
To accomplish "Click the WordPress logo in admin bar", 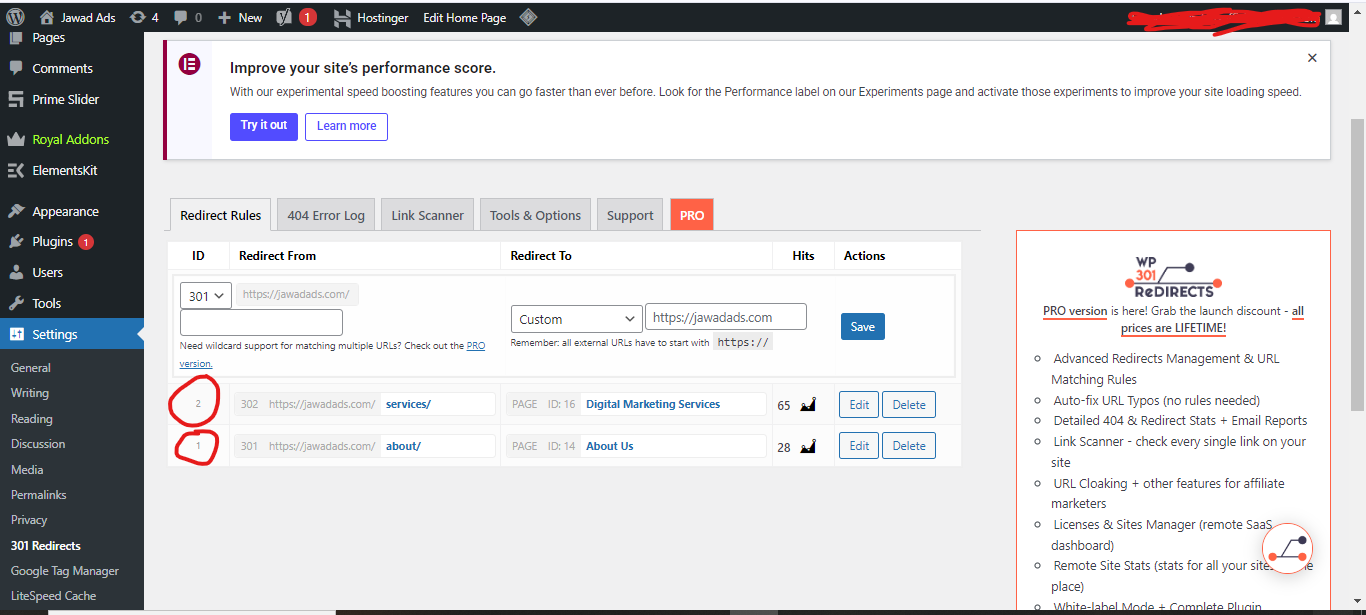I will click(x=15, y=17).
